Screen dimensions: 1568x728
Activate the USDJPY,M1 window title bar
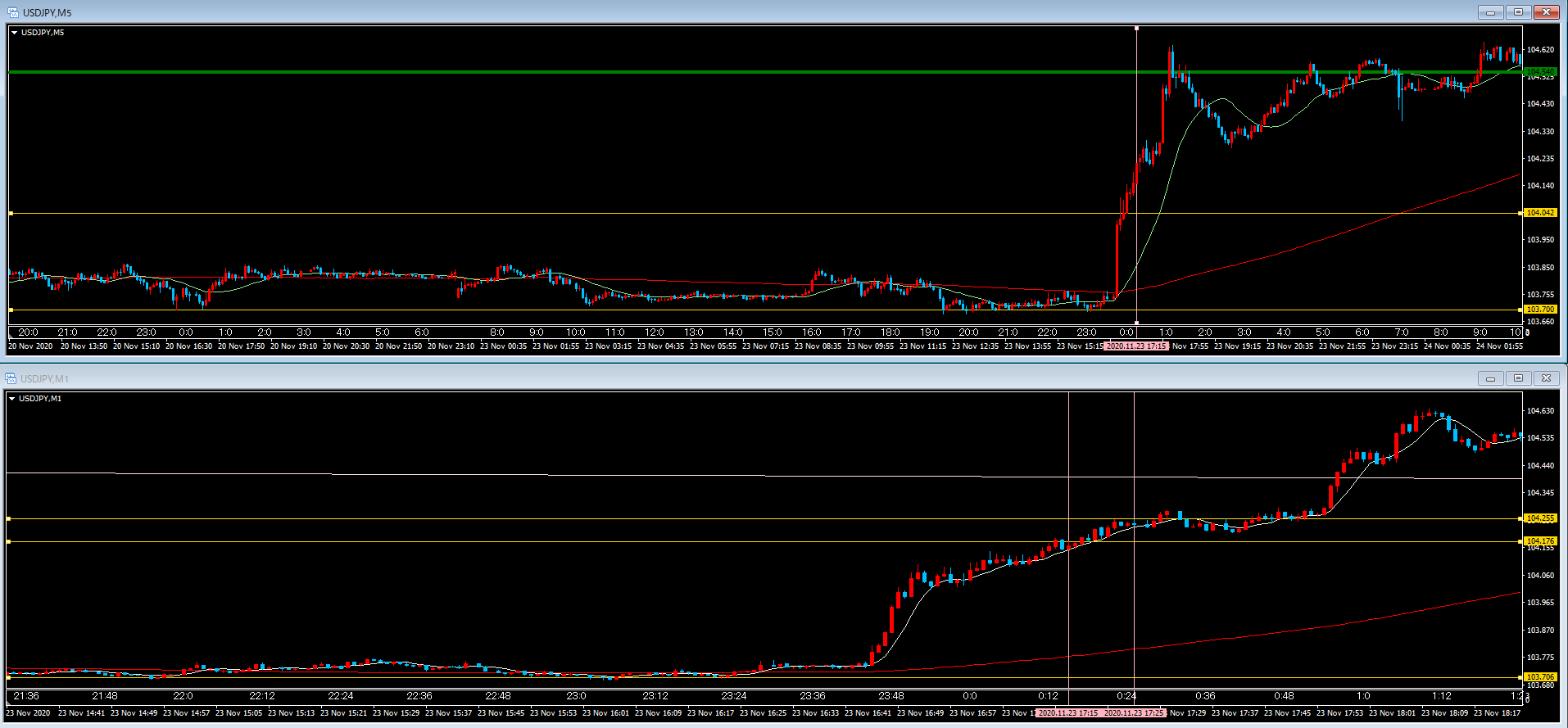tap(737, 378)
